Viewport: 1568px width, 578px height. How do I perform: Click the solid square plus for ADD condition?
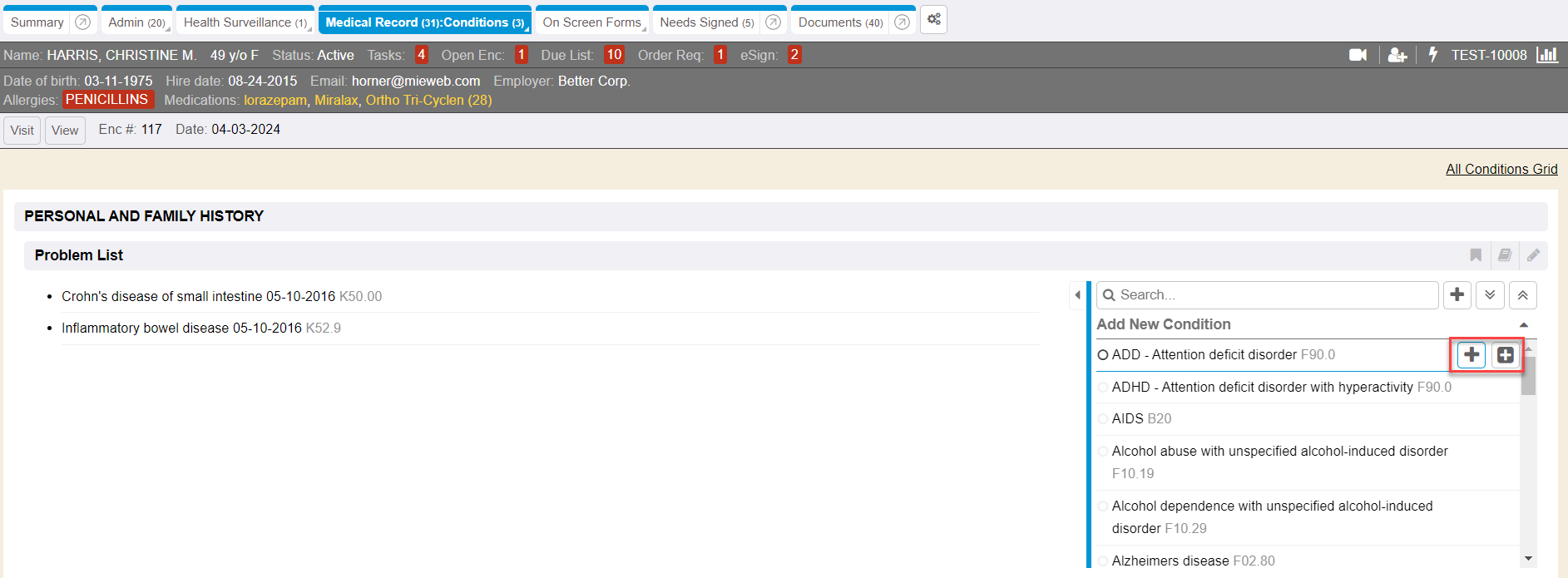click(1505, 355)
